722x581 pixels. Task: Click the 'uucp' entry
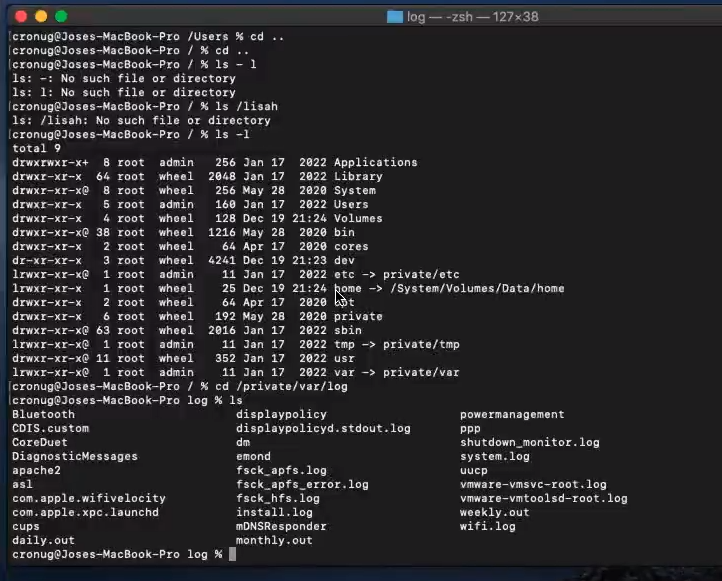tap(473, 471)
